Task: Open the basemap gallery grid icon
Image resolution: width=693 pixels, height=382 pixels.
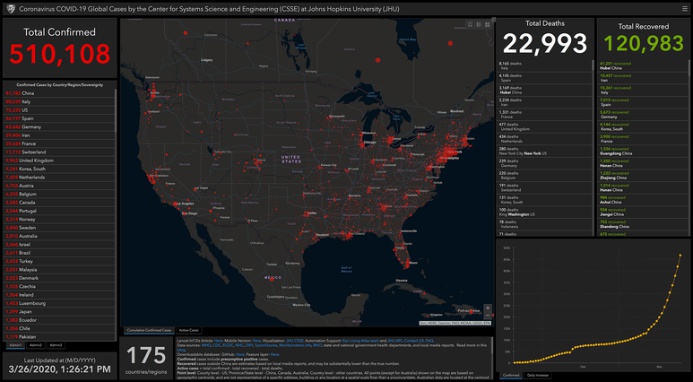Action: [x=487, y=24]
